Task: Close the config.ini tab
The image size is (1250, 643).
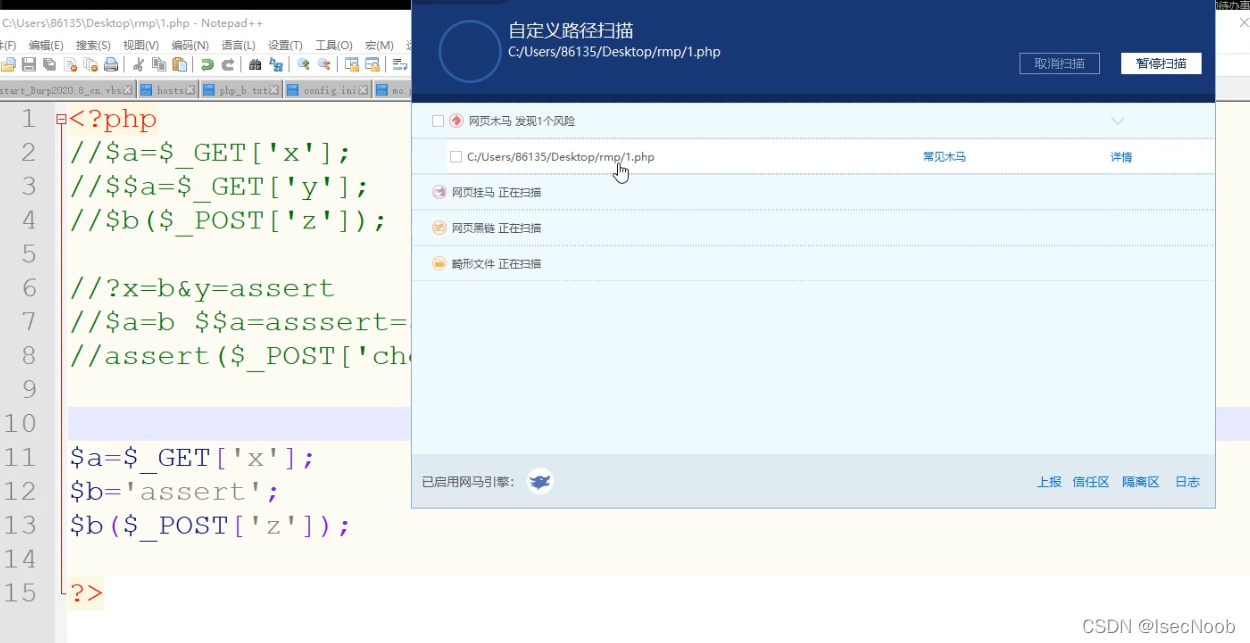Action: click(363, 90)
